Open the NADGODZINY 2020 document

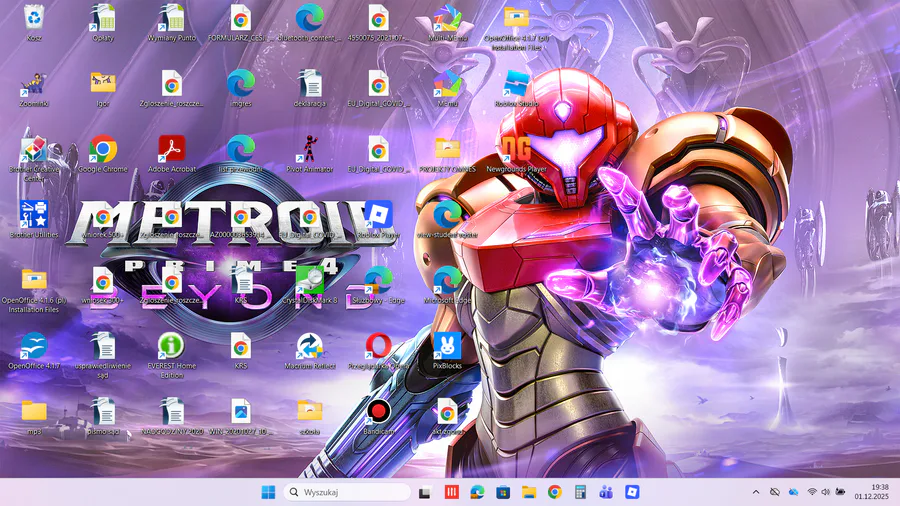172,411
